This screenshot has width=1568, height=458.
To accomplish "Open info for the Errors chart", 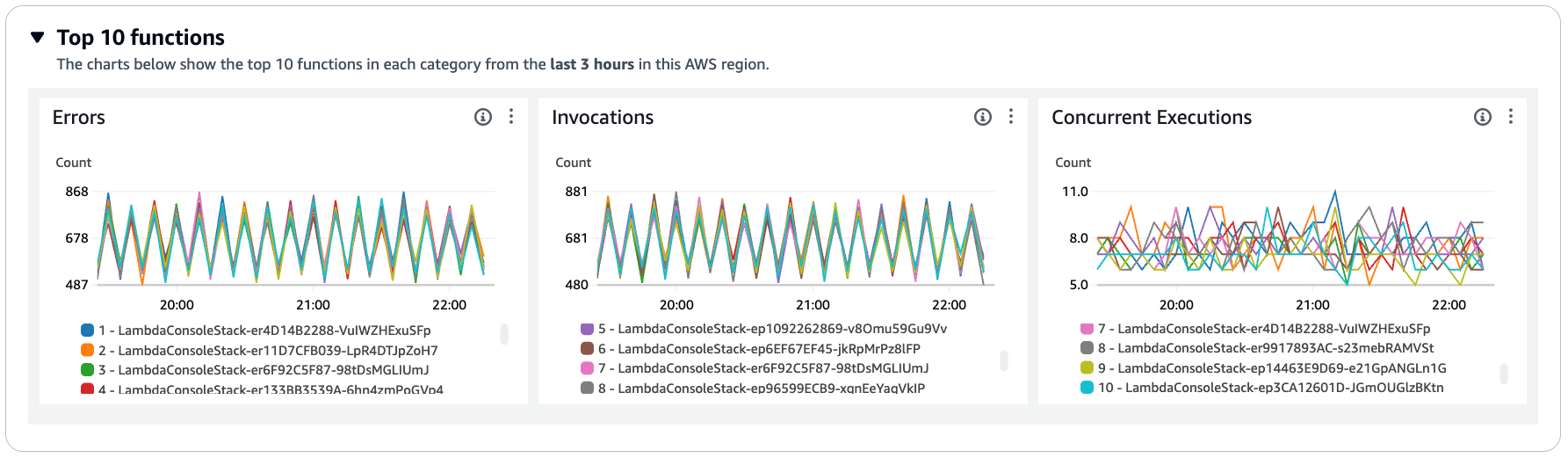I will [483, 117].
